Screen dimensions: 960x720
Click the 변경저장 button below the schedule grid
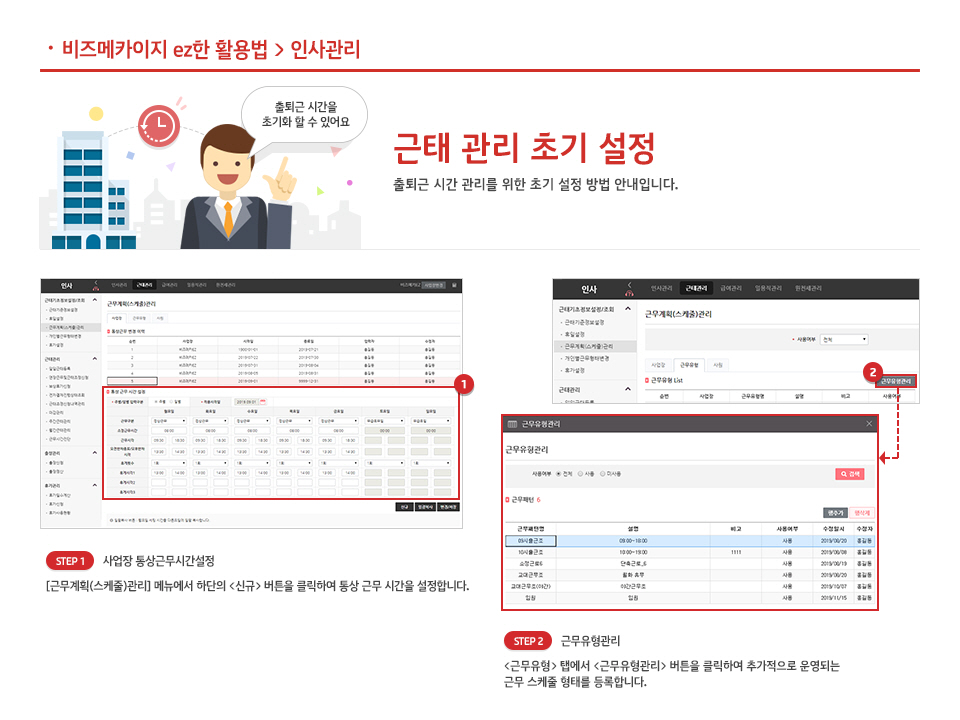click(448, 507)
